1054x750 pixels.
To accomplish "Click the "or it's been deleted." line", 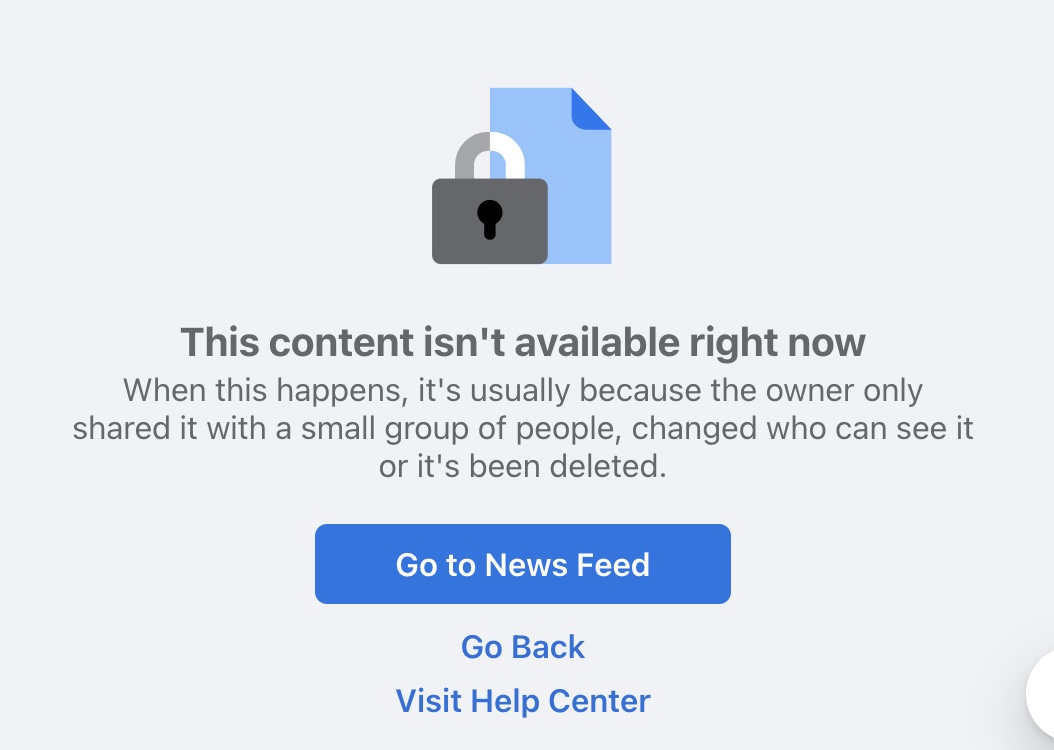I will [523, 466].
